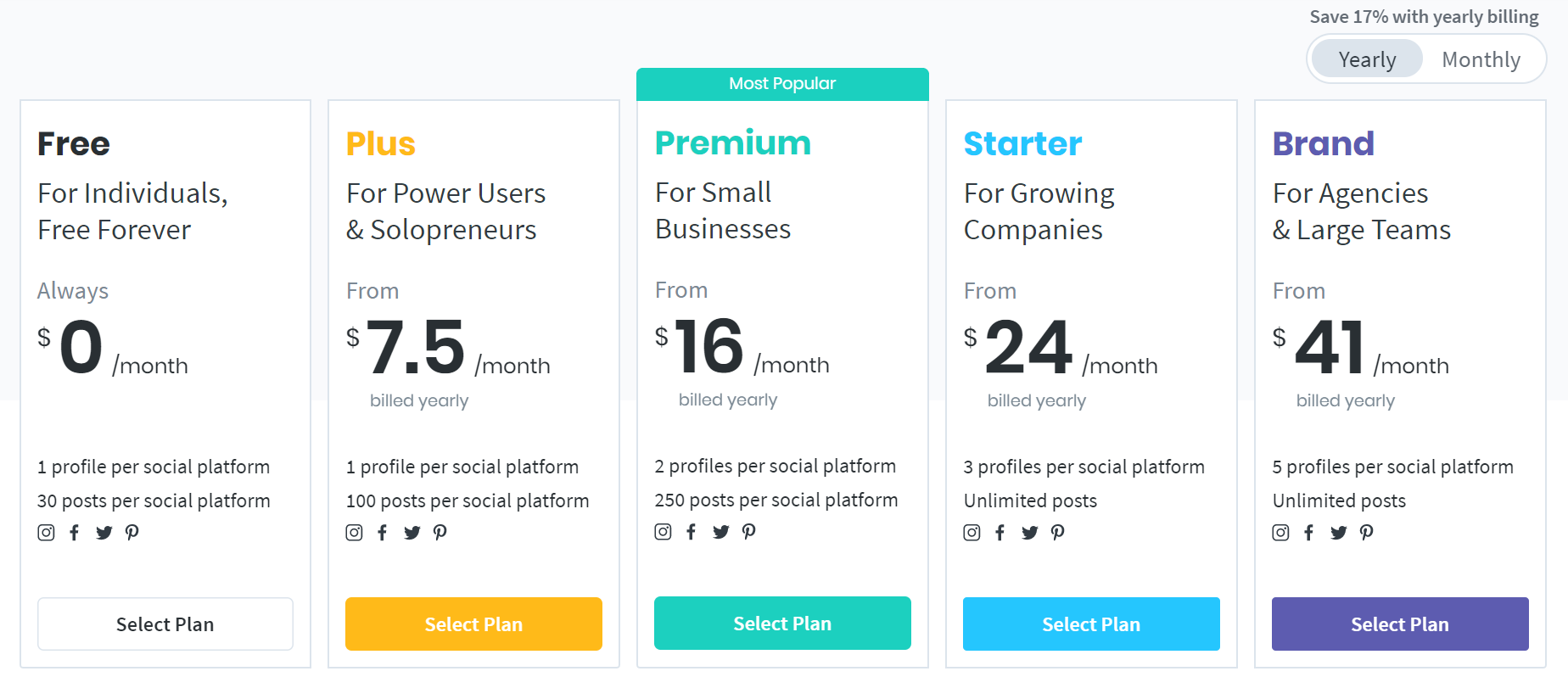Click Facebook icon in the Starter plan
The height and width of the screenshot is (688, 1568).
1000,533
